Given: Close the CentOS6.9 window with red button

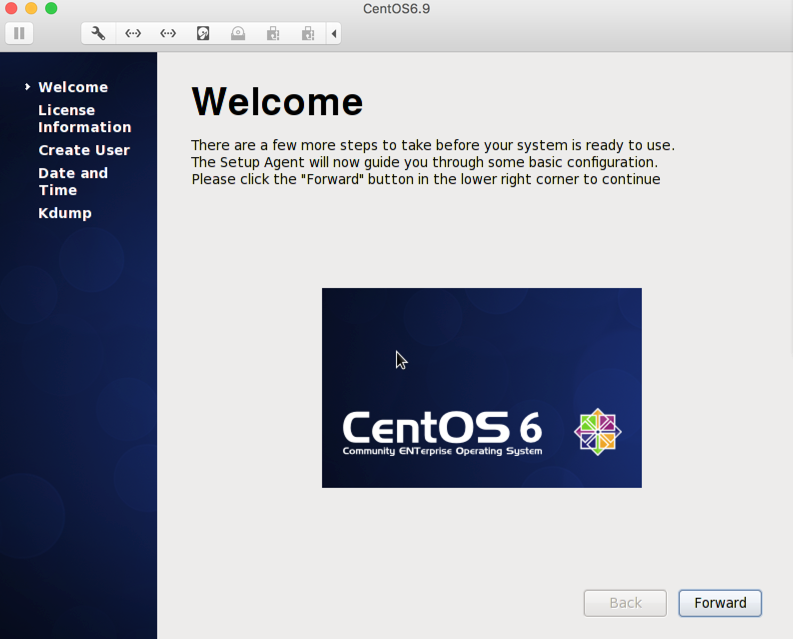Looking at the screenshot, I should coord(12,8).
